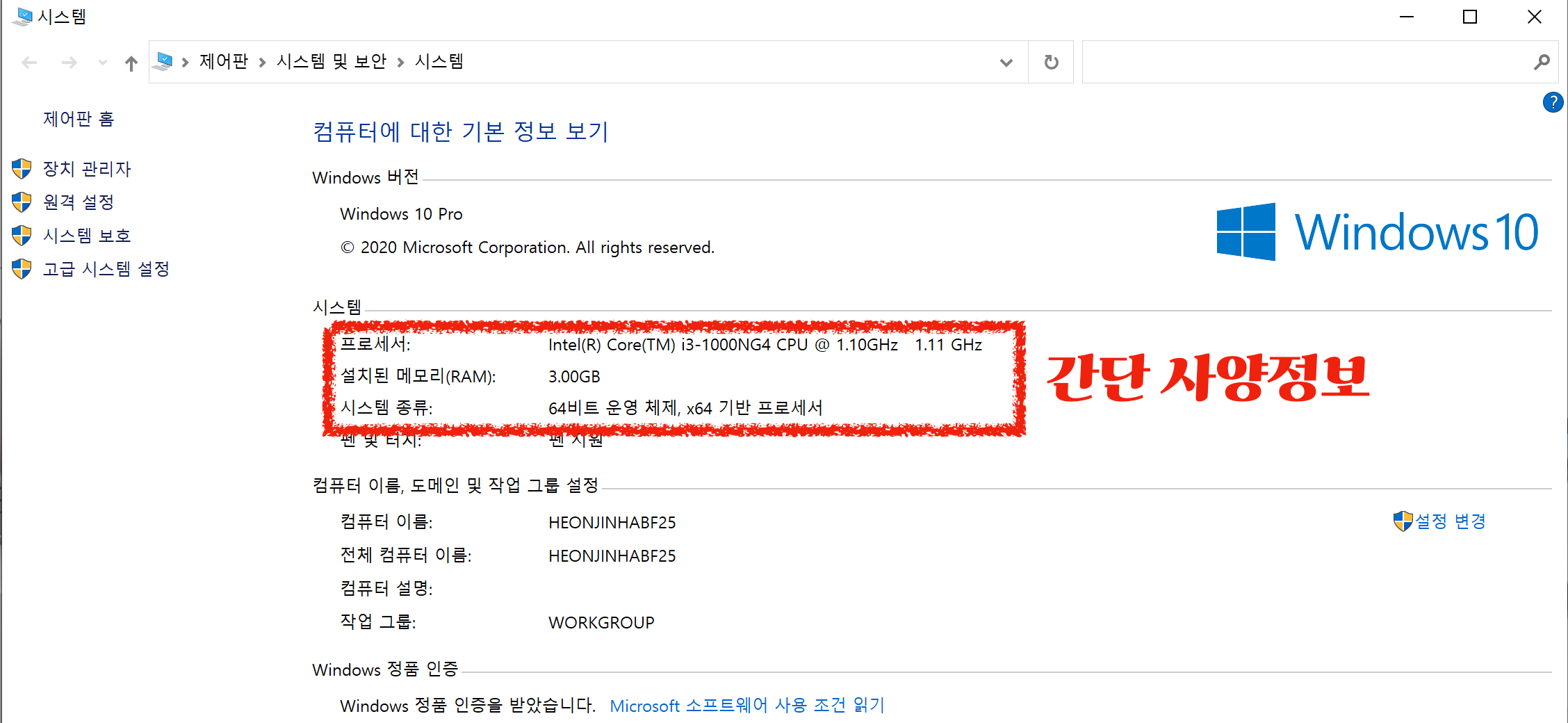Viewport: 1568px width, 723px height.
Task: Click the computer icon in address bar
Action: click(164, 61)
